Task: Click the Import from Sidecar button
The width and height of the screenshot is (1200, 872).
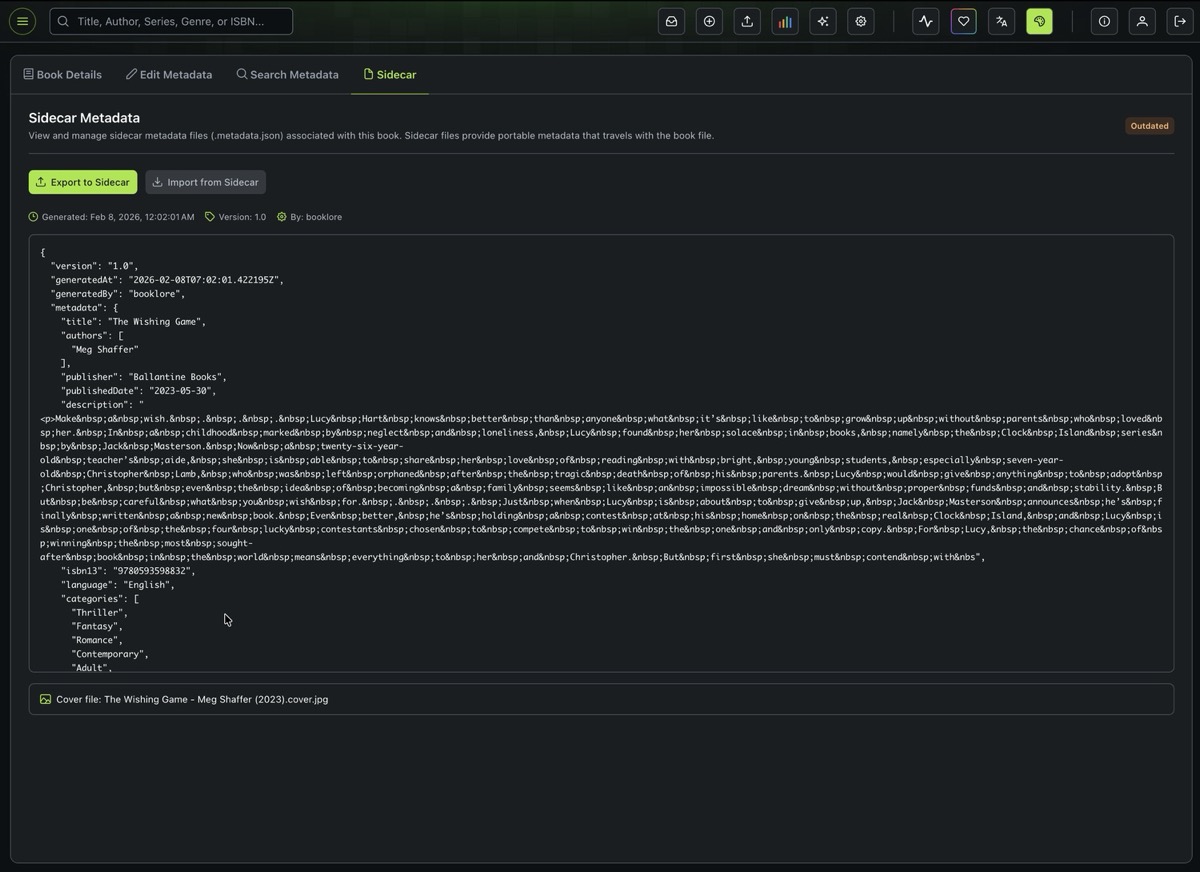Action: pyautogui.click(x=205, y=182)
